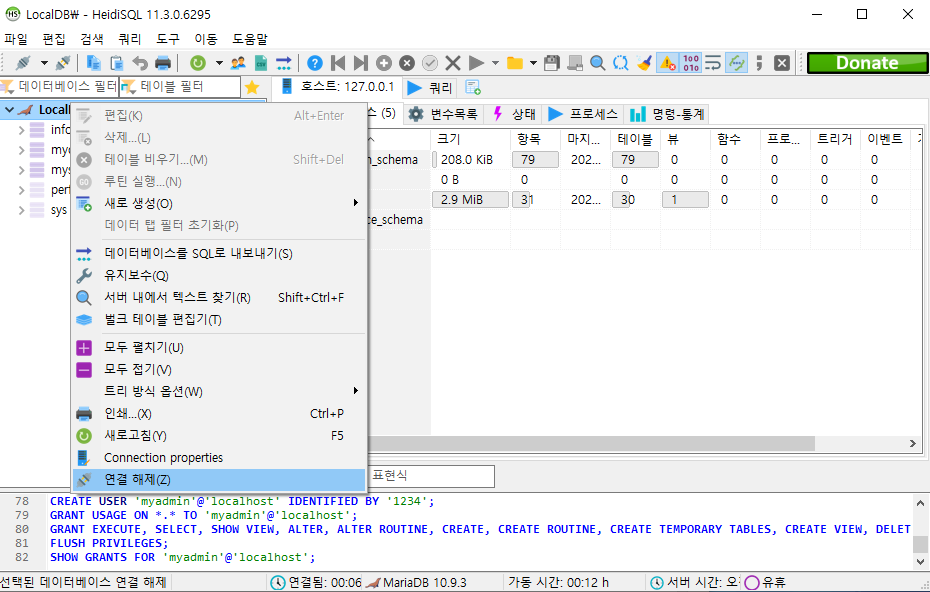Open the blue help question icon
Screen dimensions: 930x592
coord(315,63)
